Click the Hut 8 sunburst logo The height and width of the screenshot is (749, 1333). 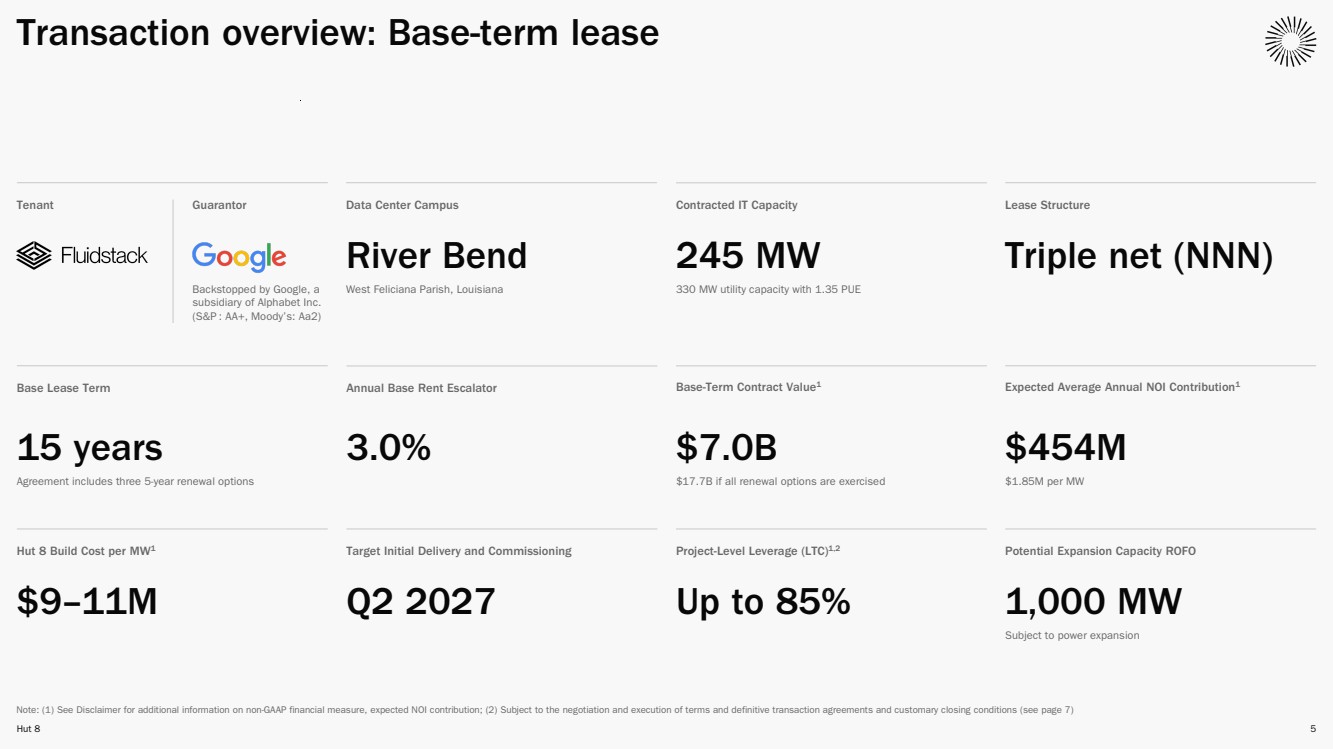pyautogui.click(x=1290, y=42)
